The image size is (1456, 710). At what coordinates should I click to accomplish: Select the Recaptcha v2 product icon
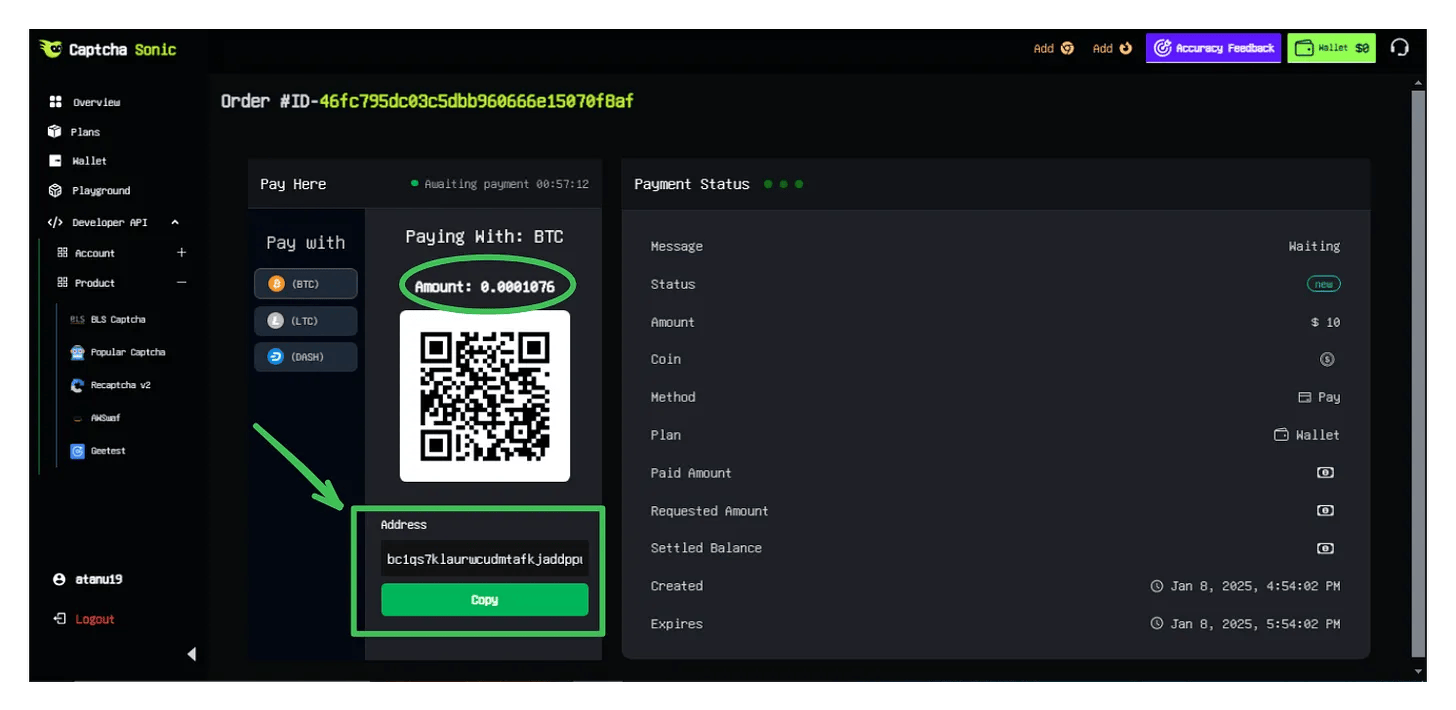(78, 385)
